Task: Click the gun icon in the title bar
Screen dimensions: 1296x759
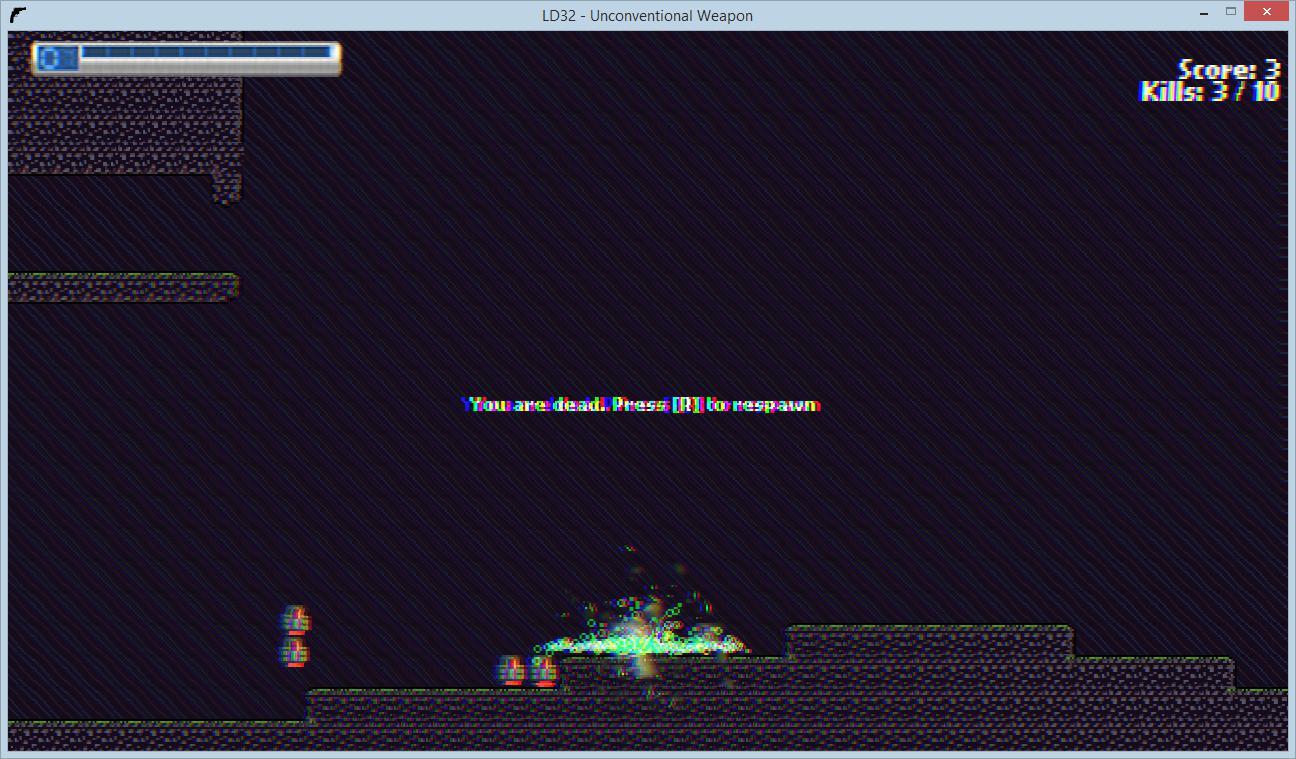Action: tap(17, 15)
